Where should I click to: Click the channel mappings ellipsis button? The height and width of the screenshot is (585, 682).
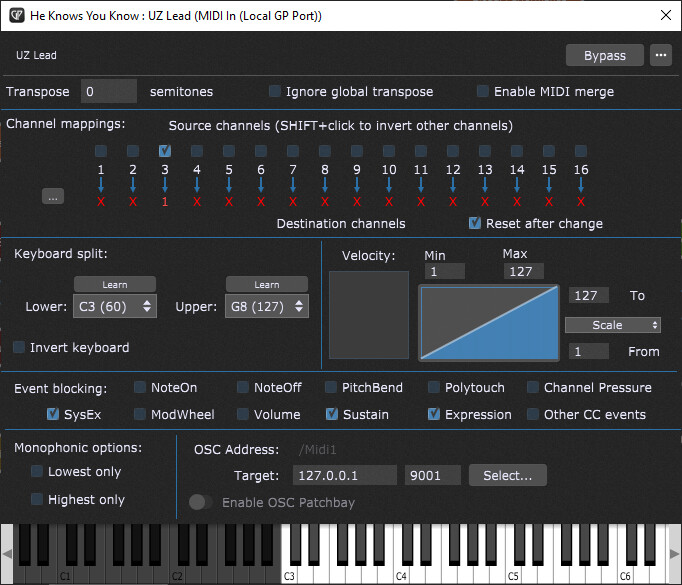[x=53, y=197]
